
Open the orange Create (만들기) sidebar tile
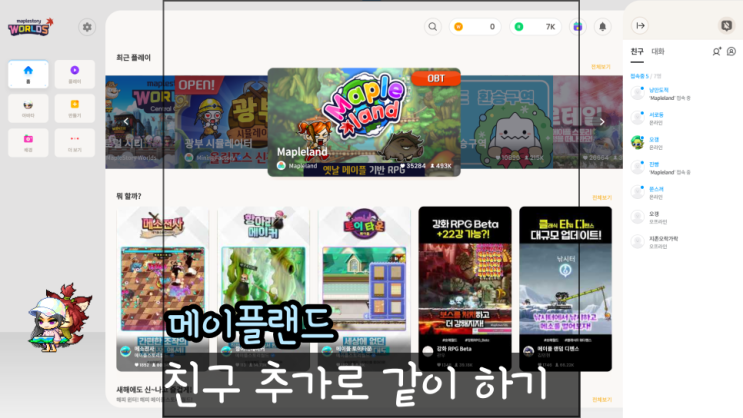click(x=75, y=109)
